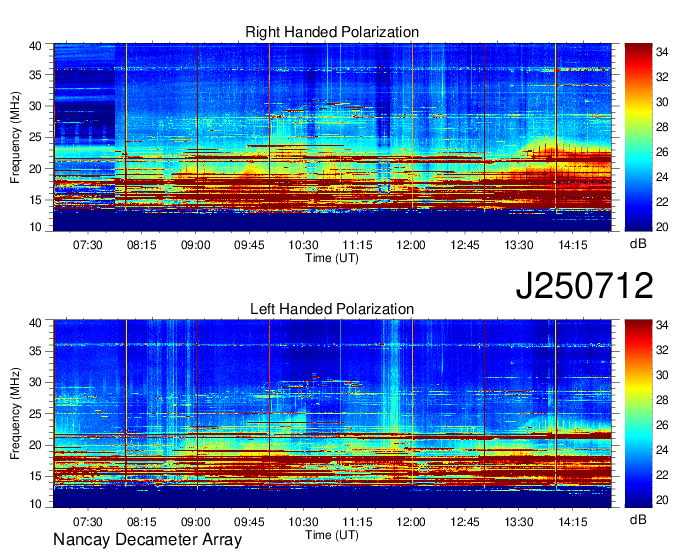Viewport: 680px width, 552px height.
Task: Click the 30 MHz tick on the right-handed panel
Action: (36, 106)
